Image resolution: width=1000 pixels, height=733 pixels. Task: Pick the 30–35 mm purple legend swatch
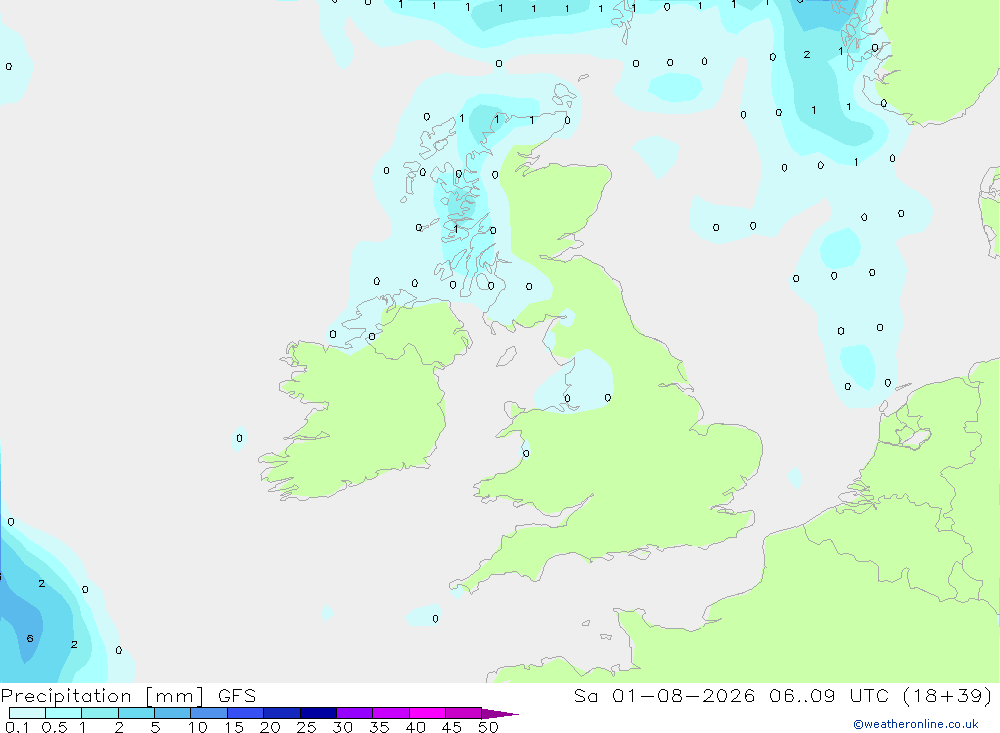tap(355, 713)
